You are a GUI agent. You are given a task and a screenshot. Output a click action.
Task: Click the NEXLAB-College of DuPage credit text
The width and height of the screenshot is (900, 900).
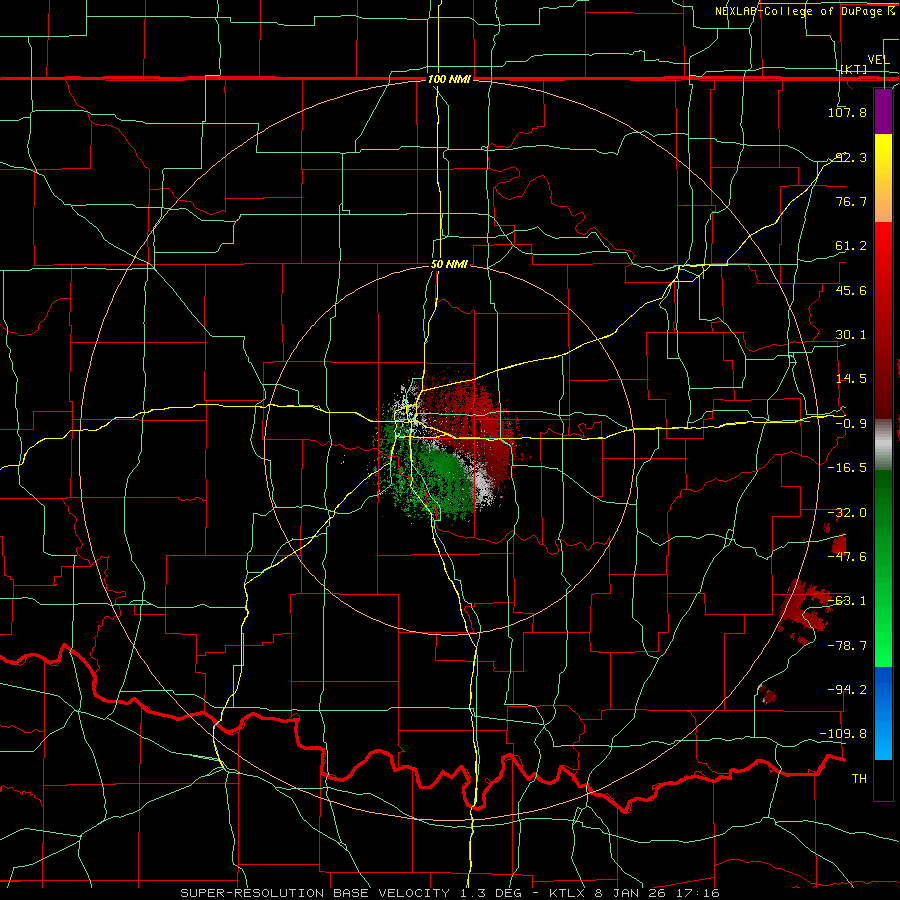click(804, 11)
